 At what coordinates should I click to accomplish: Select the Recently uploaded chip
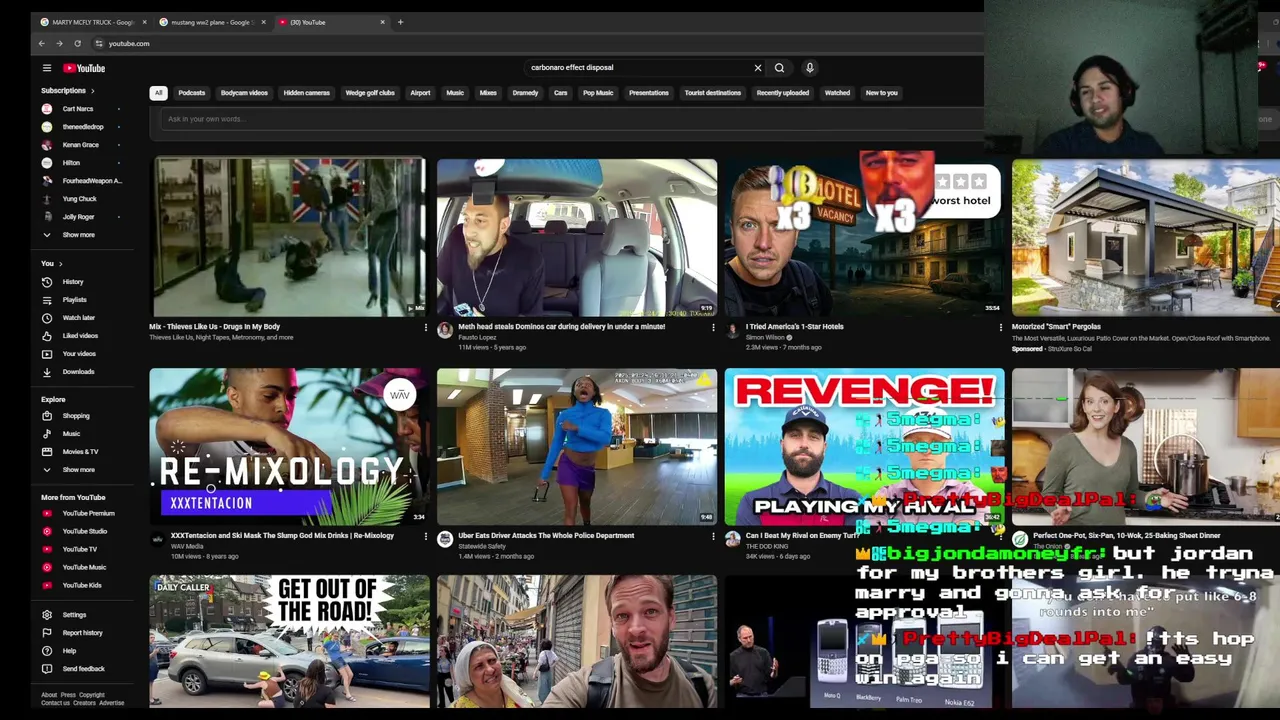click(782, 93)
